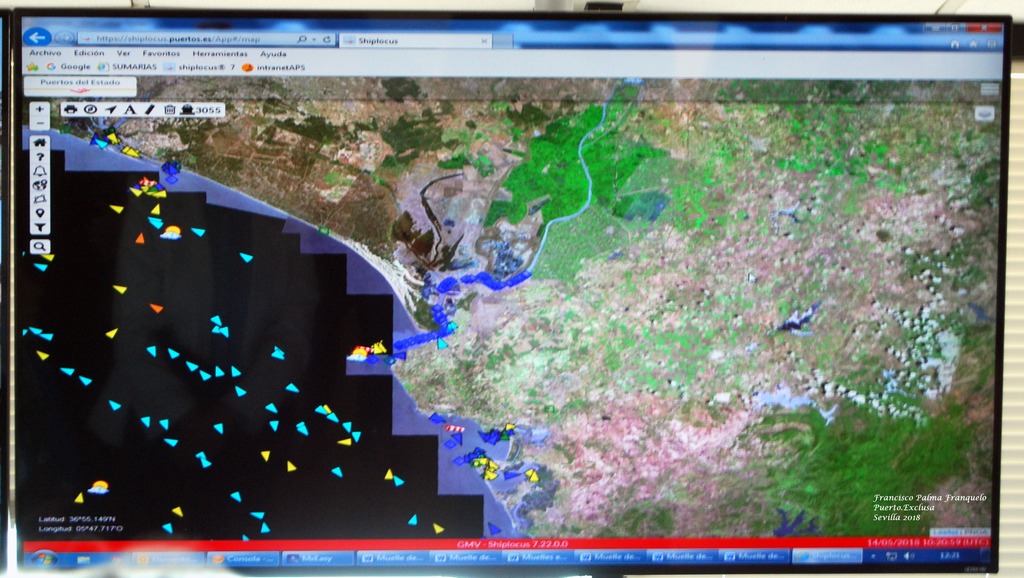Activate the navigation arrow tool
Screen dimensions: 1024x578
[x=110, y=109]
